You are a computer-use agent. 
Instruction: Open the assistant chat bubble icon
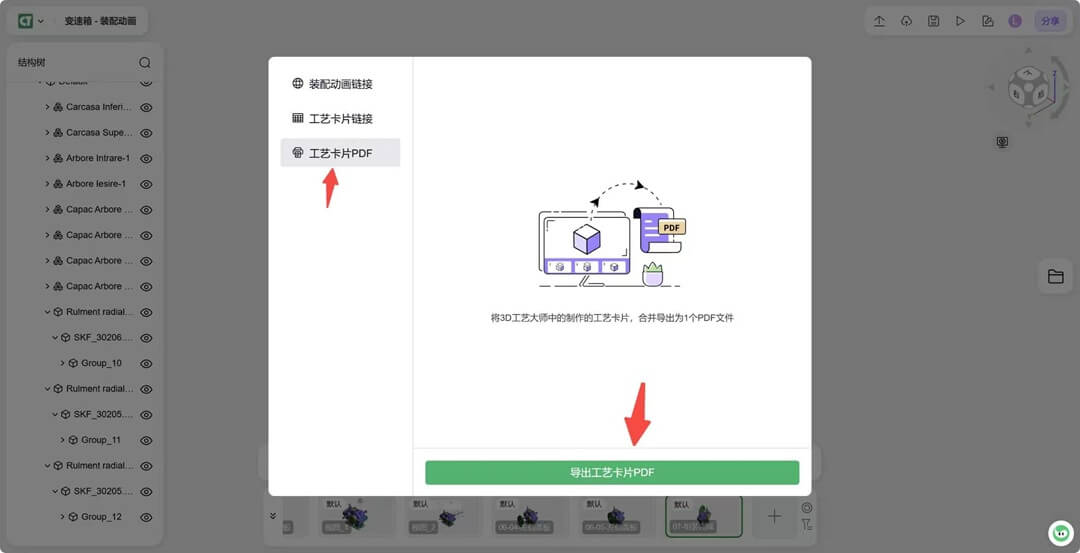point(1061,533)
